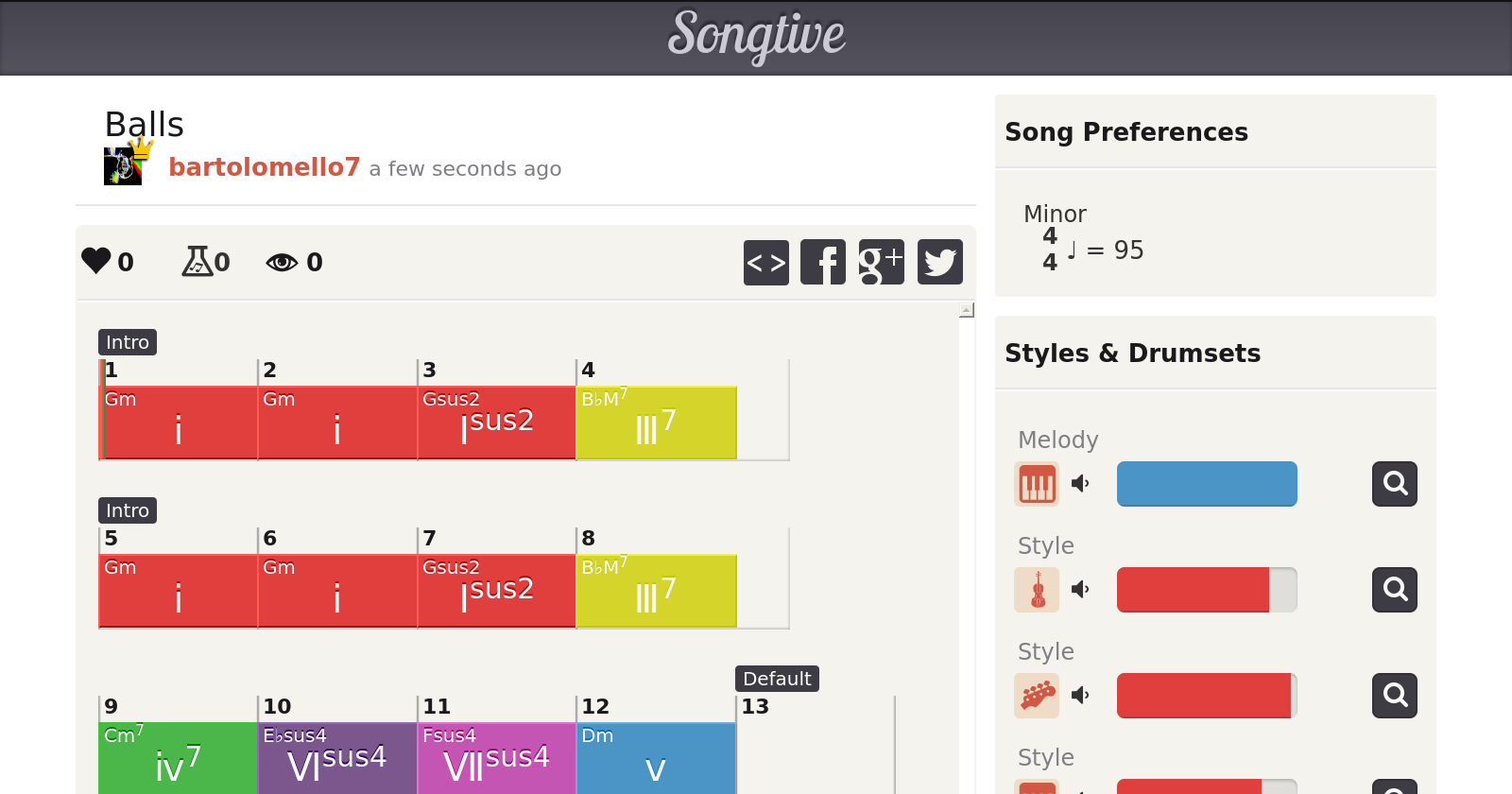1512x794 pixels.
Task: Select the violin Style instrument icon
Action: (x=1037, y=590)
